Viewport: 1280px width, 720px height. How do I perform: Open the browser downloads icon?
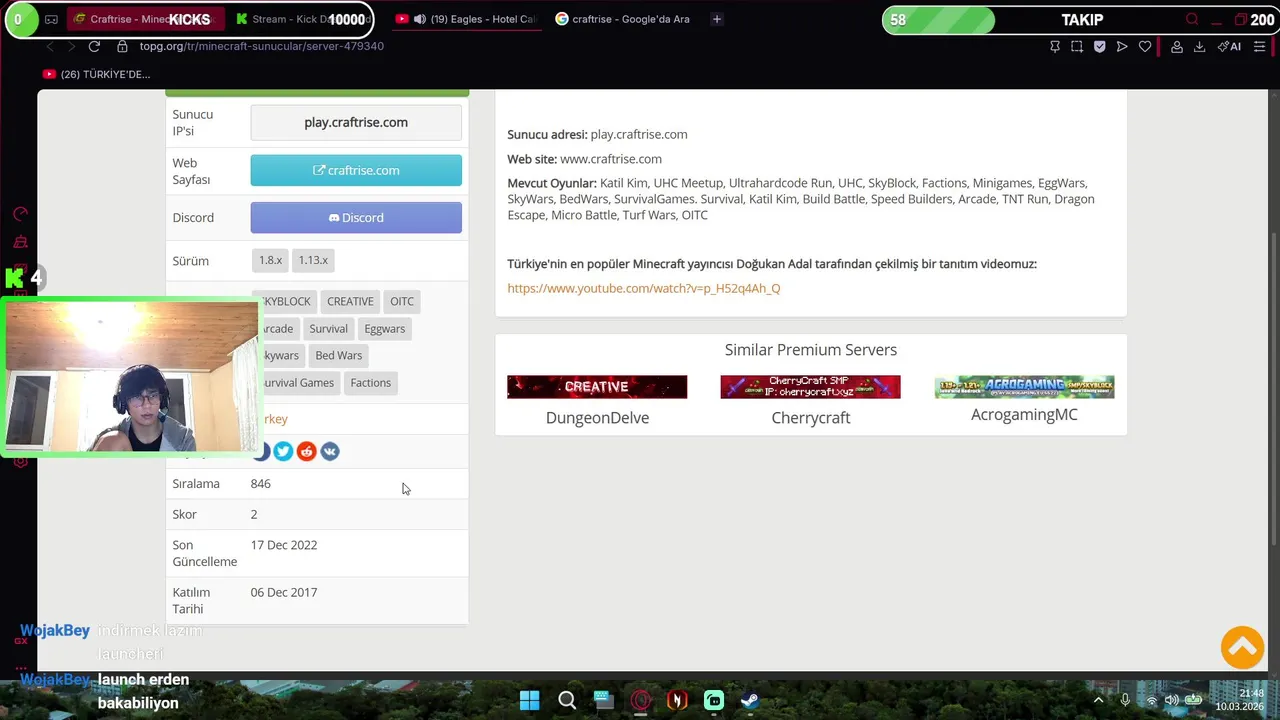(x=1199, y=46)
